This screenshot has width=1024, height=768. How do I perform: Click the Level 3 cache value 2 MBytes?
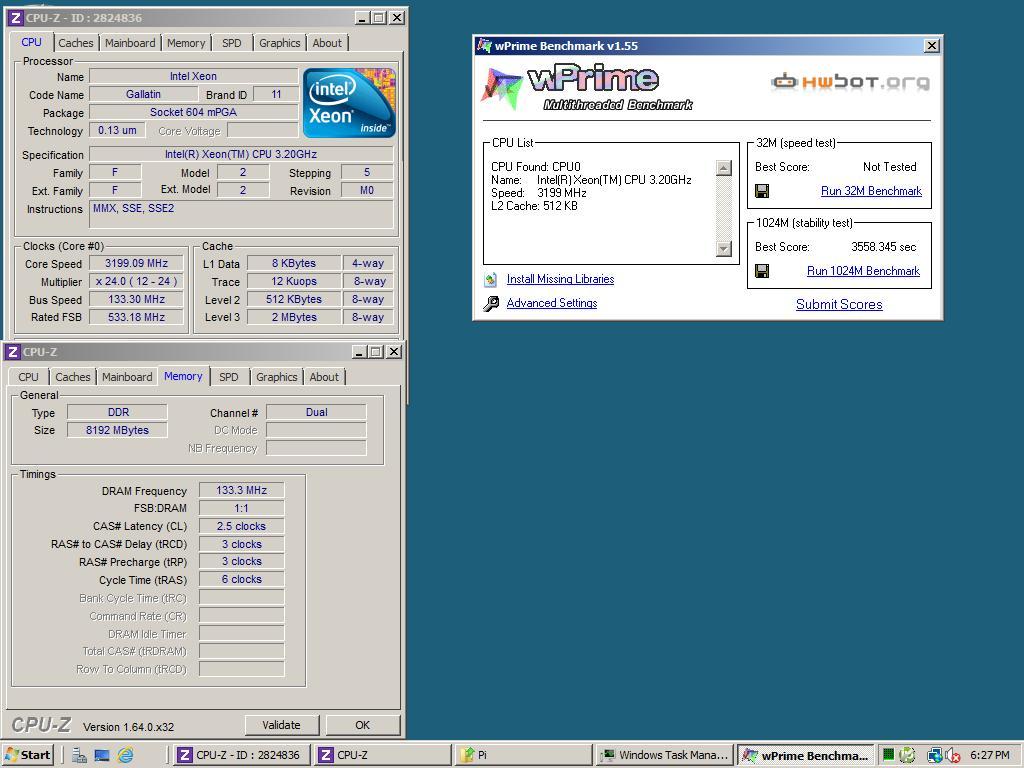coord(294,317)
